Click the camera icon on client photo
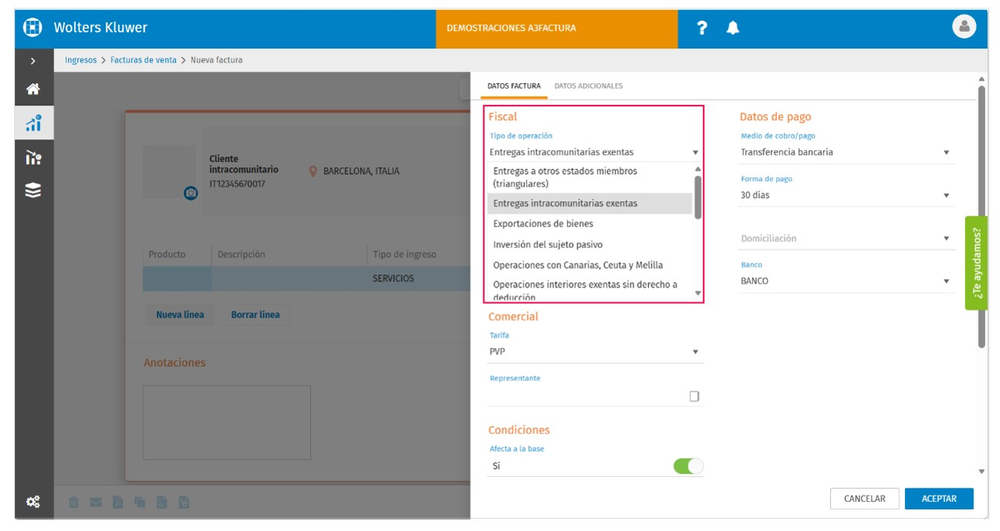This screenshot has width=1000, height=531. 191,193
